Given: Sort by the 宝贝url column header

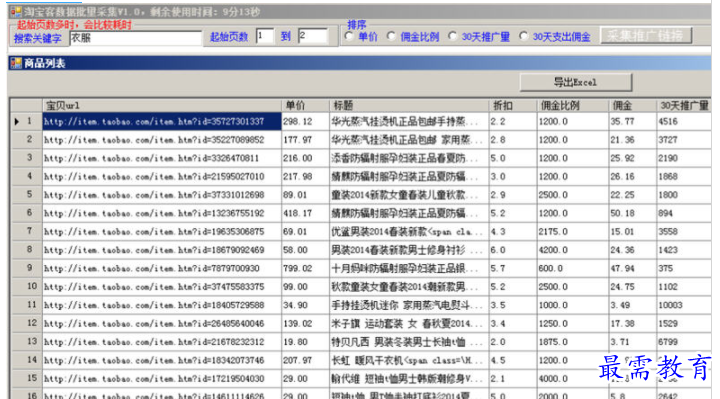Looking at the screenshot, I should pyautogui.click(x=162, y=106).
